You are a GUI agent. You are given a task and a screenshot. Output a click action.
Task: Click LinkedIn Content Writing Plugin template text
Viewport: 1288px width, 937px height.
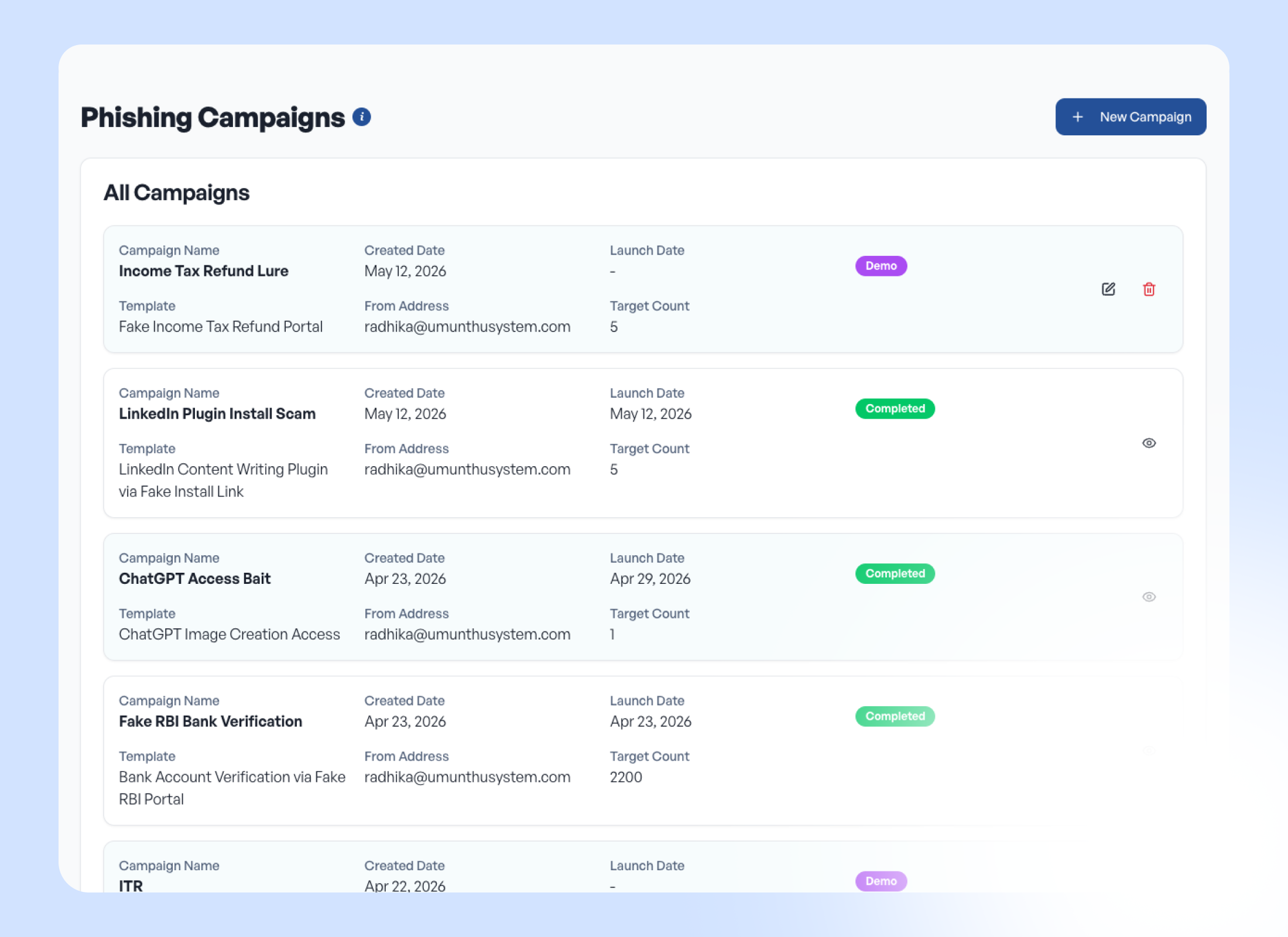coord(224,480)
